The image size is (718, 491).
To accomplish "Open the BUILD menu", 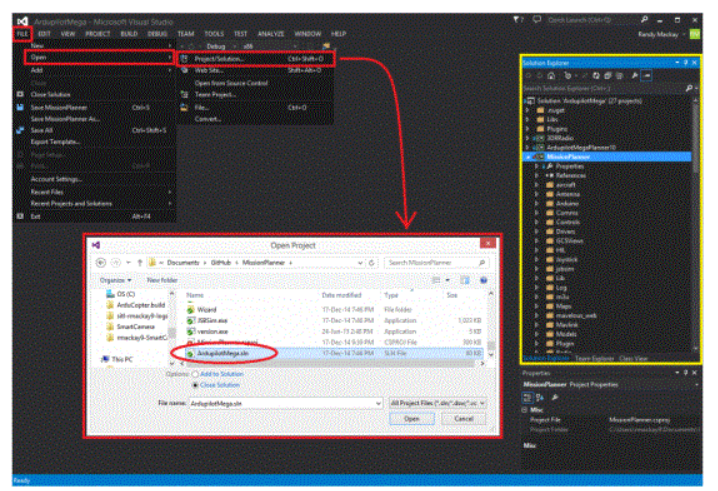I will click(129, 34).
